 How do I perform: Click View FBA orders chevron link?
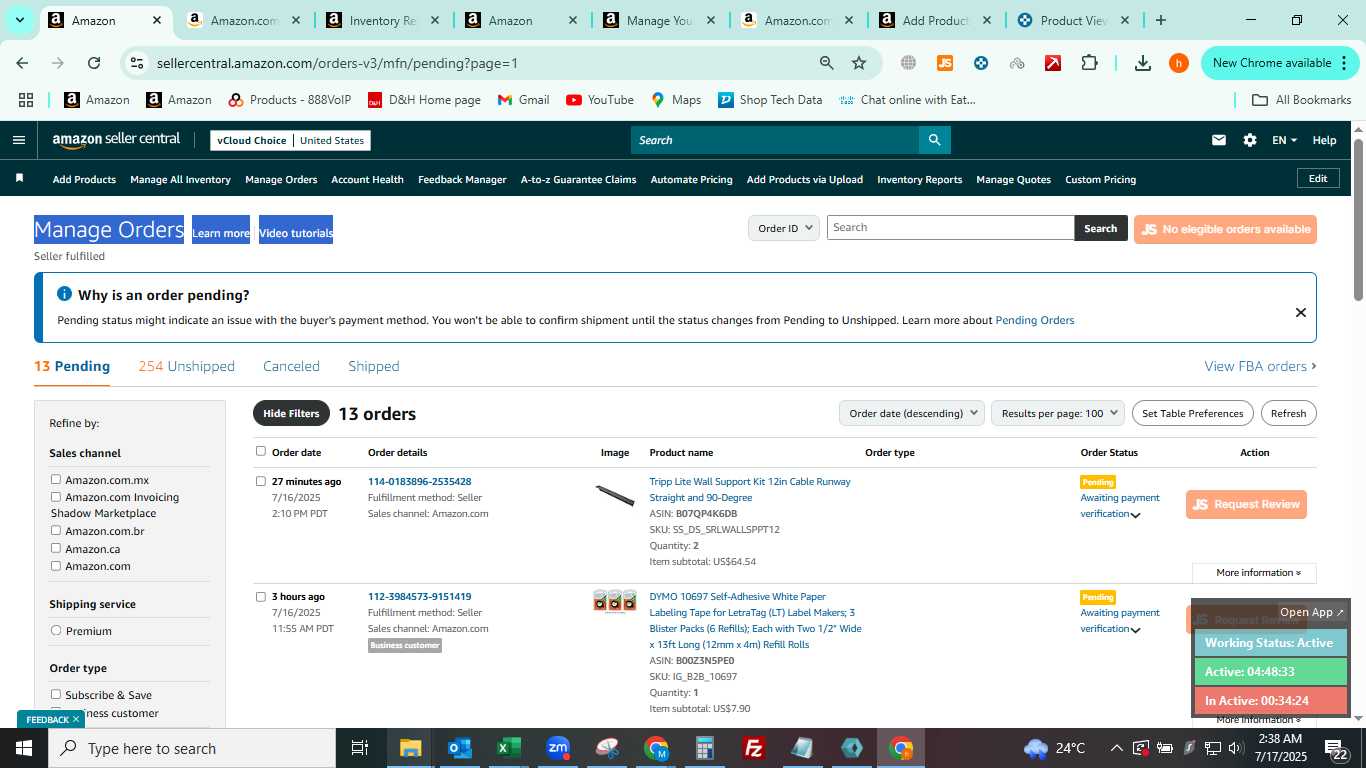pyautogui.click(x=1260, y=366)
